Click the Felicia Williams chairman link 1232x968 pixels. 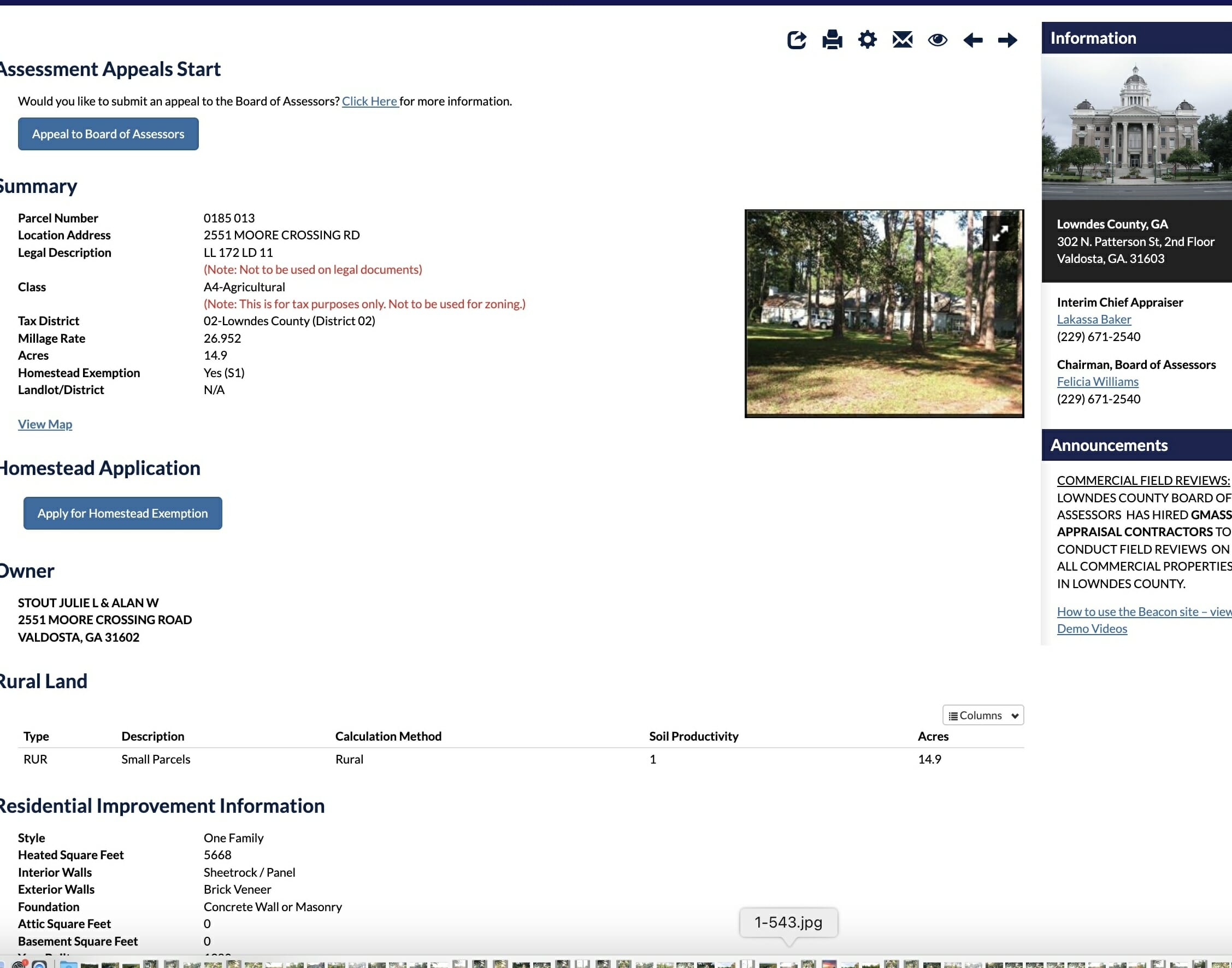coord(1097,382)
